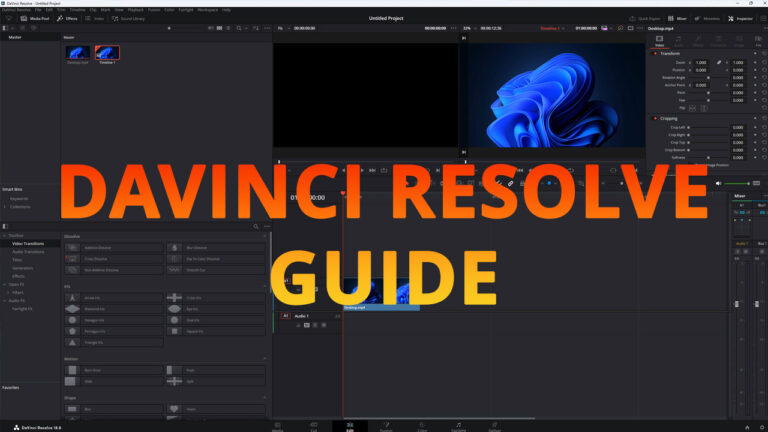This screenshot has height=432, width=768.
Task: Open the source viewer Fit dropdown
Action: (x=283, y=28)
